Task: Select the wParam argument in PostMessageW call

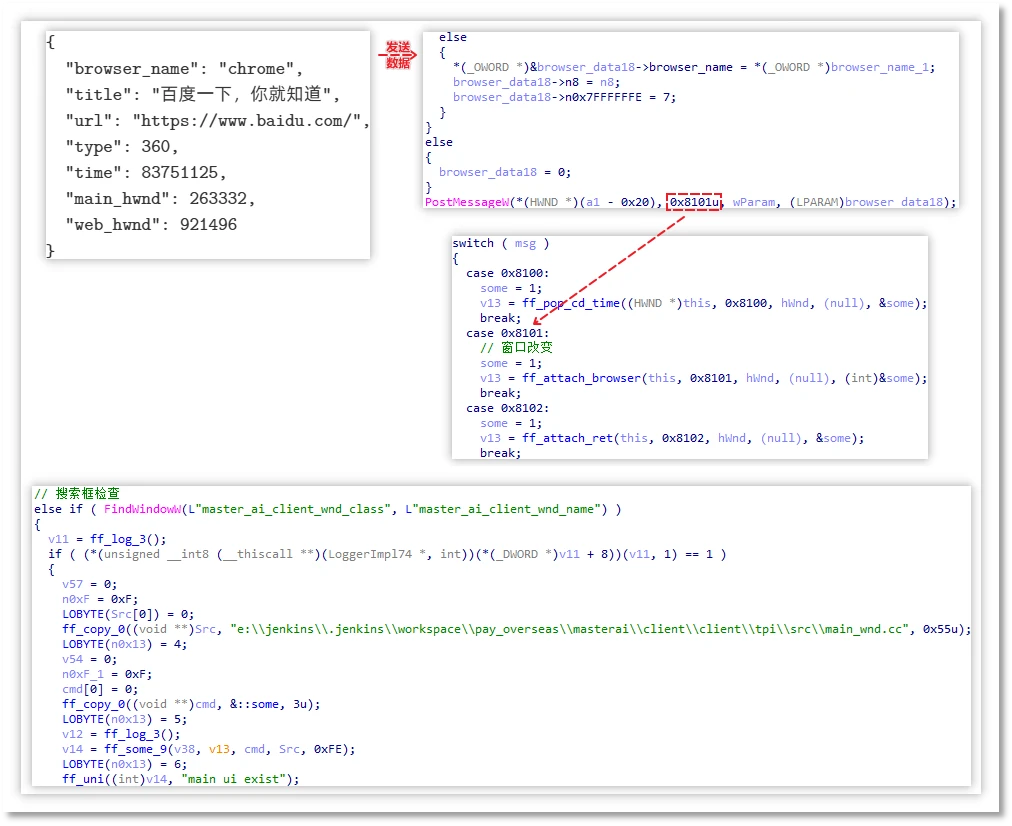Action: click(754, 202)
